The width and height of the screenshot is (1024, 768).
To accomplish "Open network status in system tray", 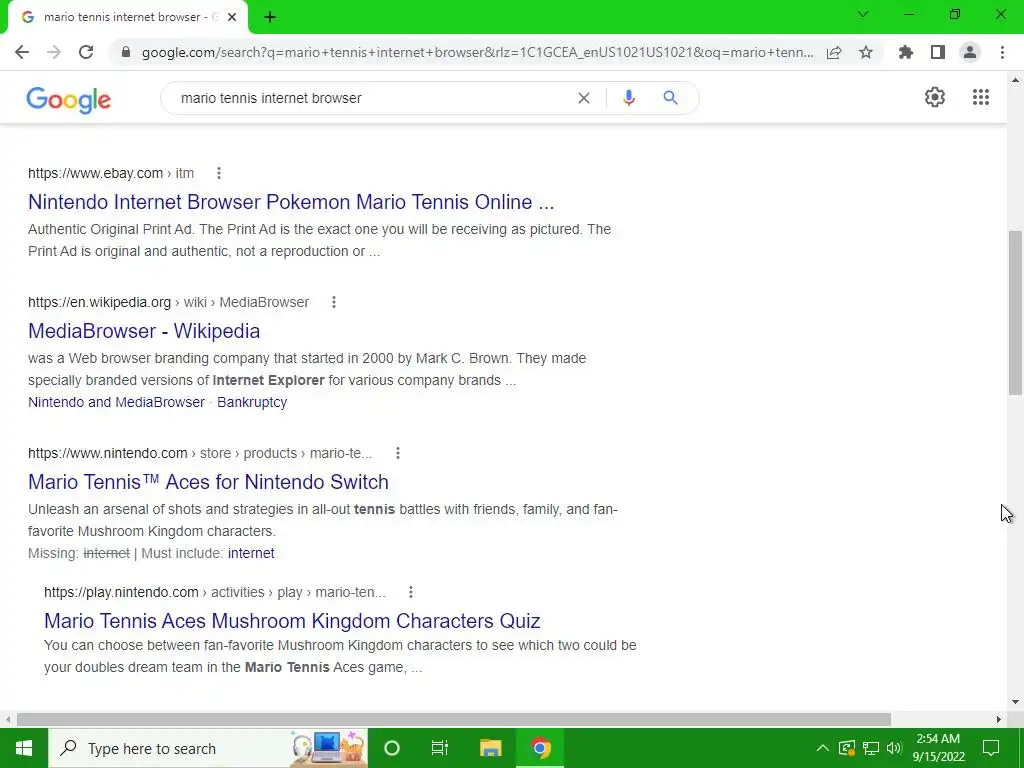I will pyautogui.click(x=871, y=748).
